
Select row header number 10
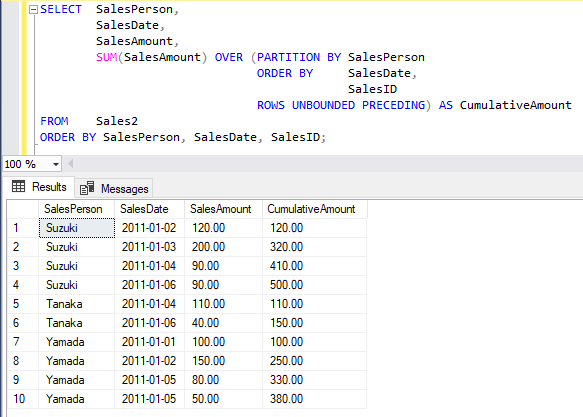coord(23,399)
